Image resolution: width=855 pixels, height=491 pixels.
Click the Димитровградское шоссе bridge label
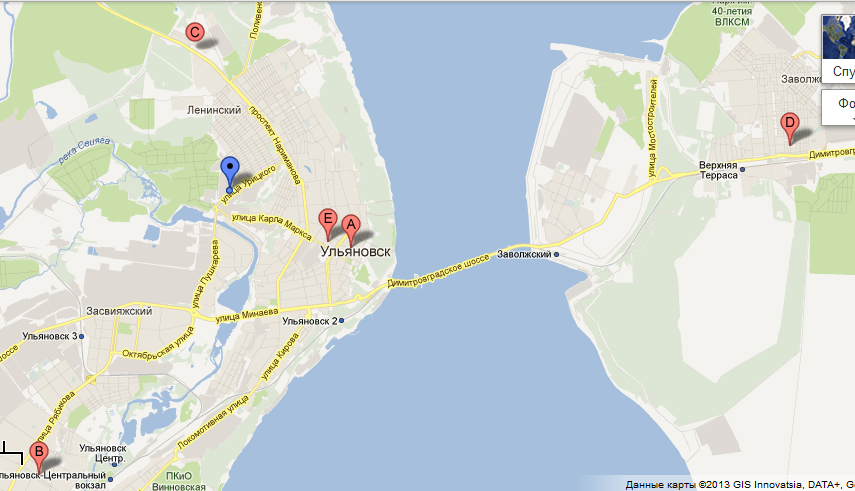(x=438, y=271)
